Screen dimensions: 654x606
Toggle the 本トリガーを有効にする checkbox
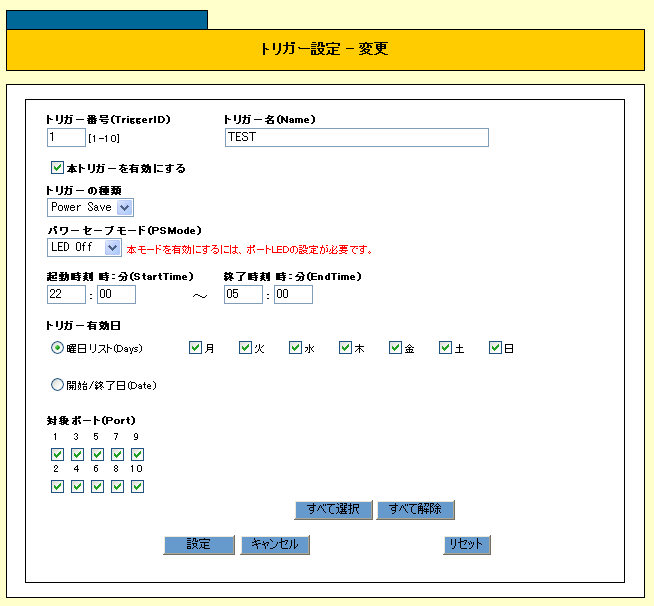pos(57,168)
